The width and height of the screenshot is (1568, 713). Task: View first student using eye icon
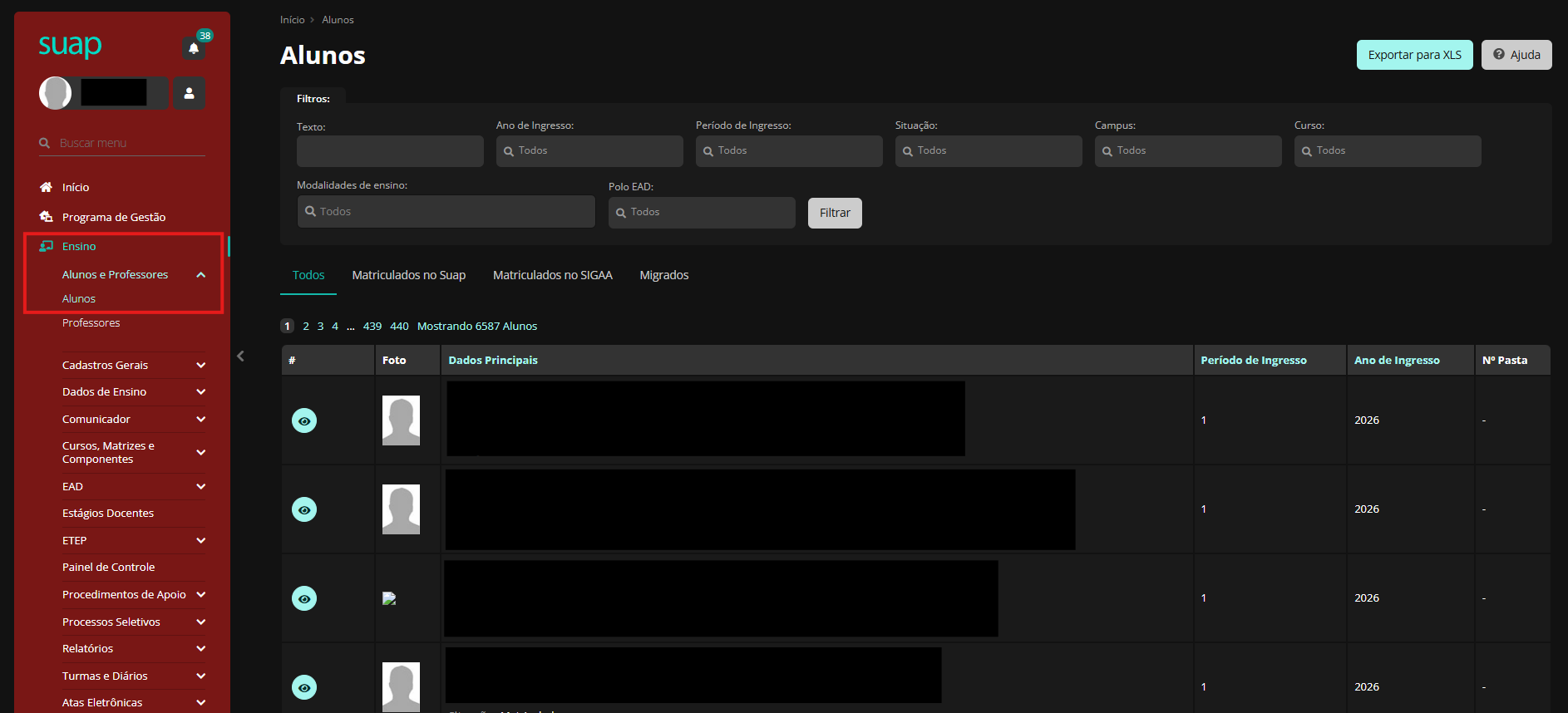pyautogui.click(x=304, y=420)
